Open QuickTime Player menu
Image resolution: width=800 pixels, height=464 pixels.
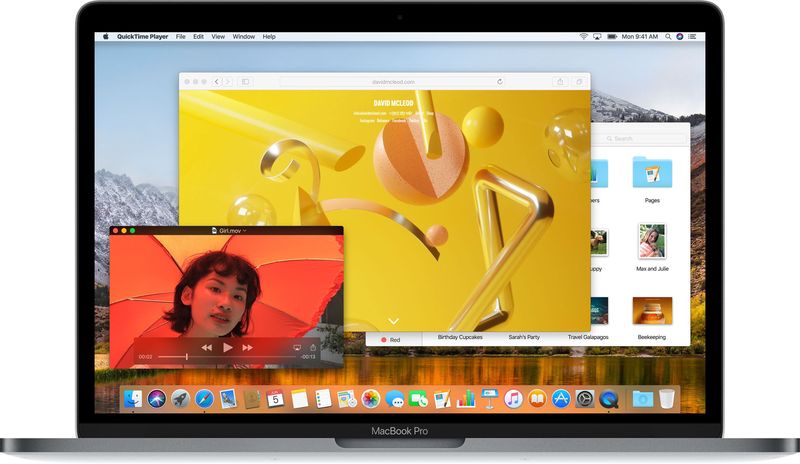(x=142, y=37)
